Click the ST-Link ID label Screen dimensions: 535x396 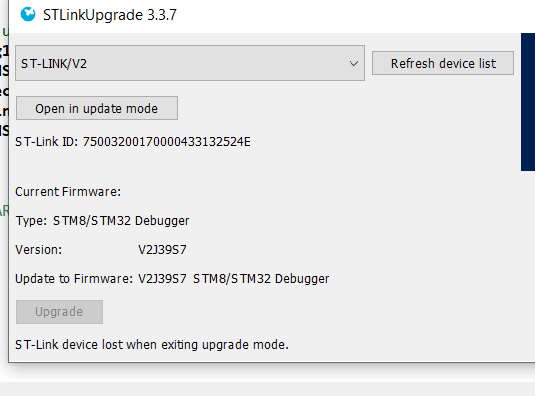(47, 142)
